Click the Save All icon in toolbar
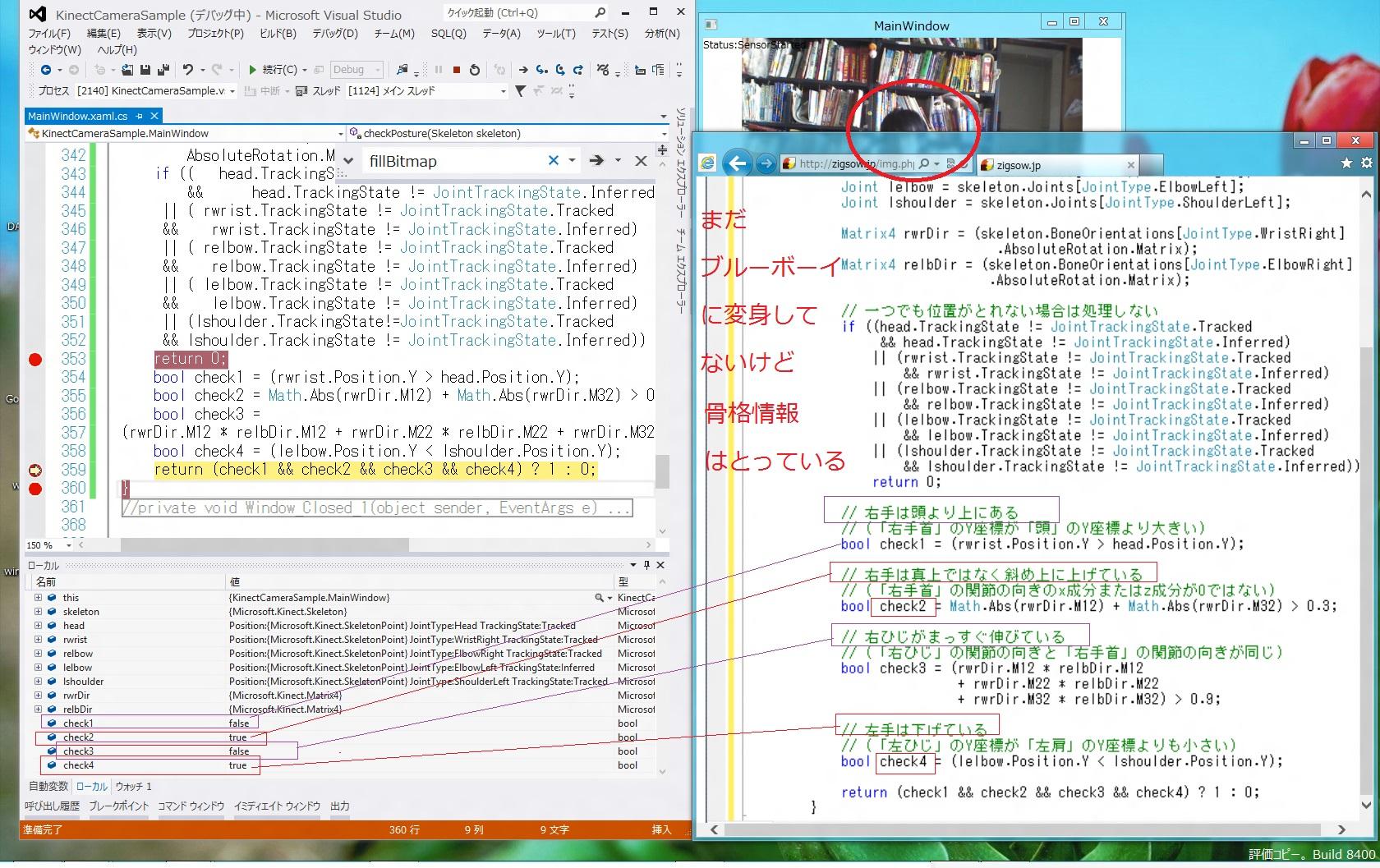This screenshot has height=868, width=1380. click(x=163, y=70)
